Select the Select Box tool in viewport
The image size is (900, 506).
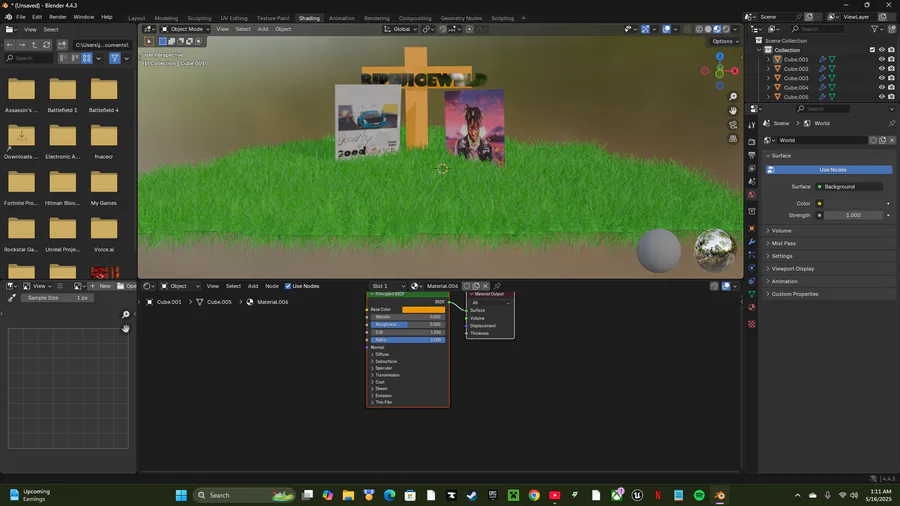[149, 41]
